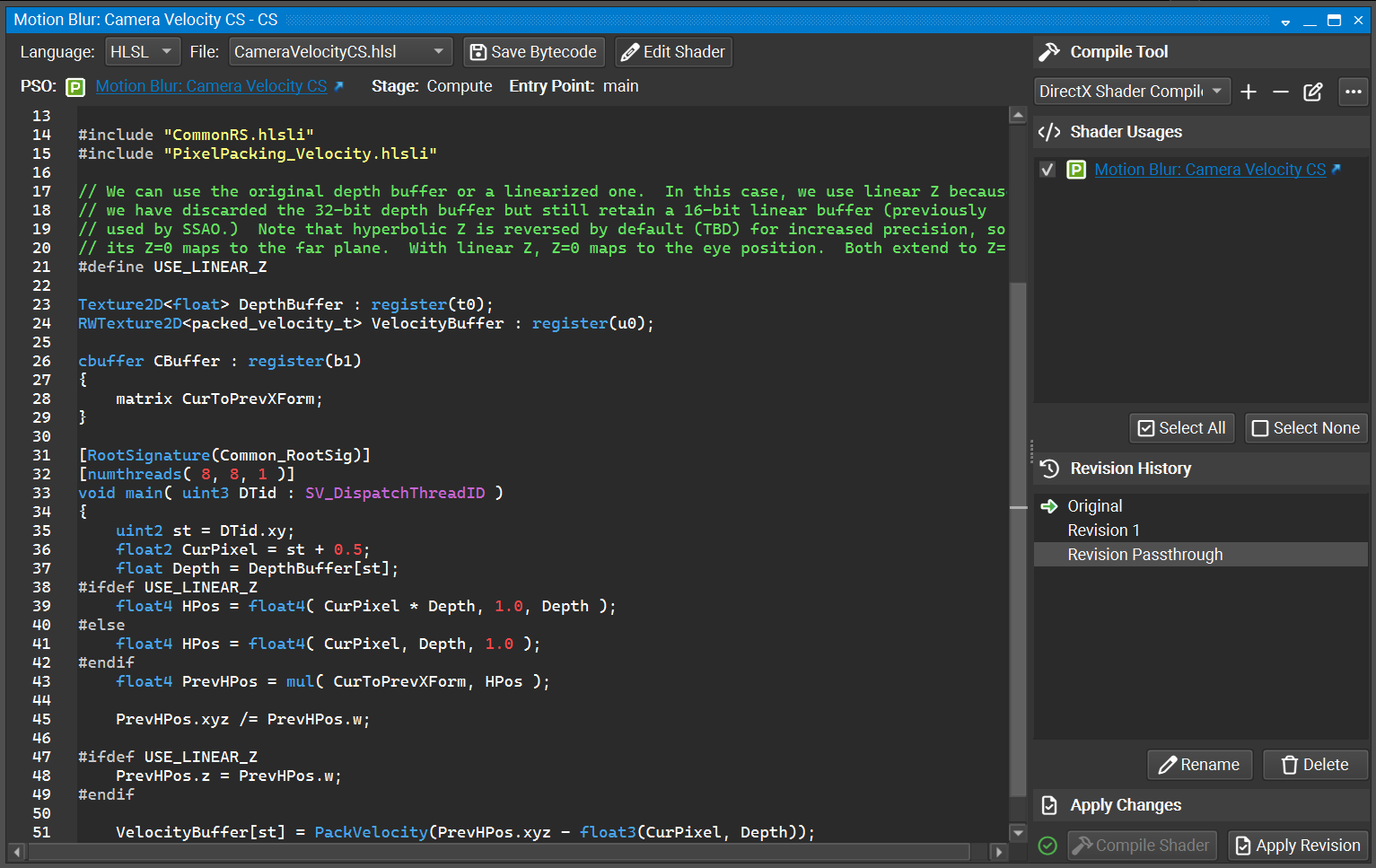
Task: Open the Language dropdown showing HLSL
Action: [142, 51]
